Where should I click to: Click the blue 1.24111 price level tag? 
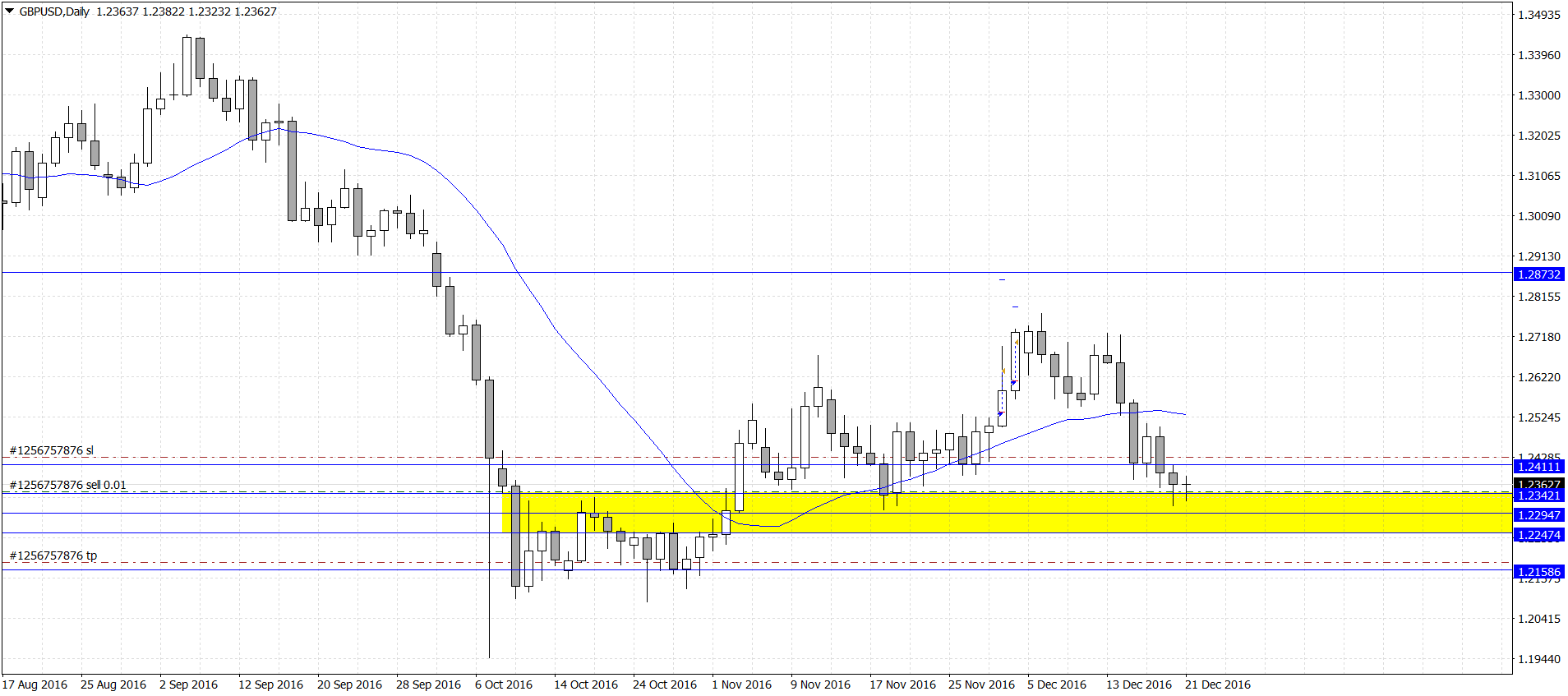click(1538, 467)
